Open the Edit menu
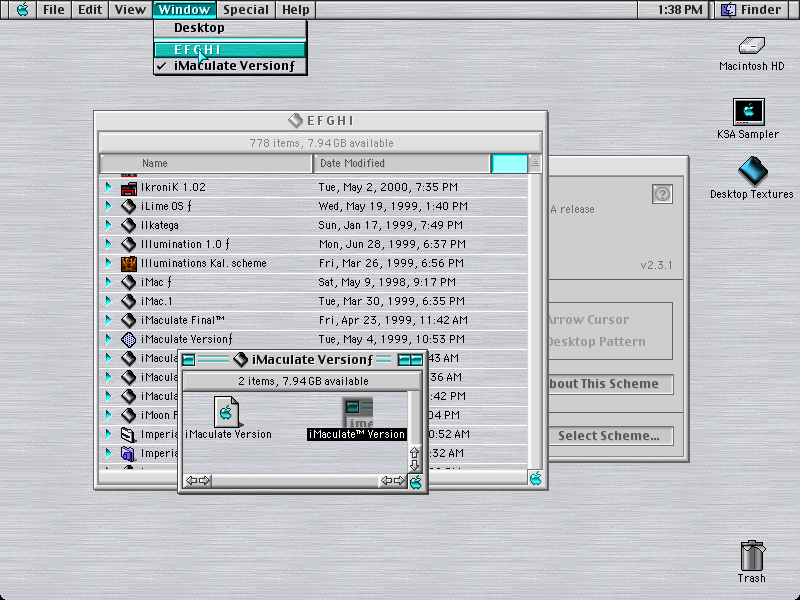Image resolution: width=800 pixels, height=600 pixels. (x=90, y=9)
